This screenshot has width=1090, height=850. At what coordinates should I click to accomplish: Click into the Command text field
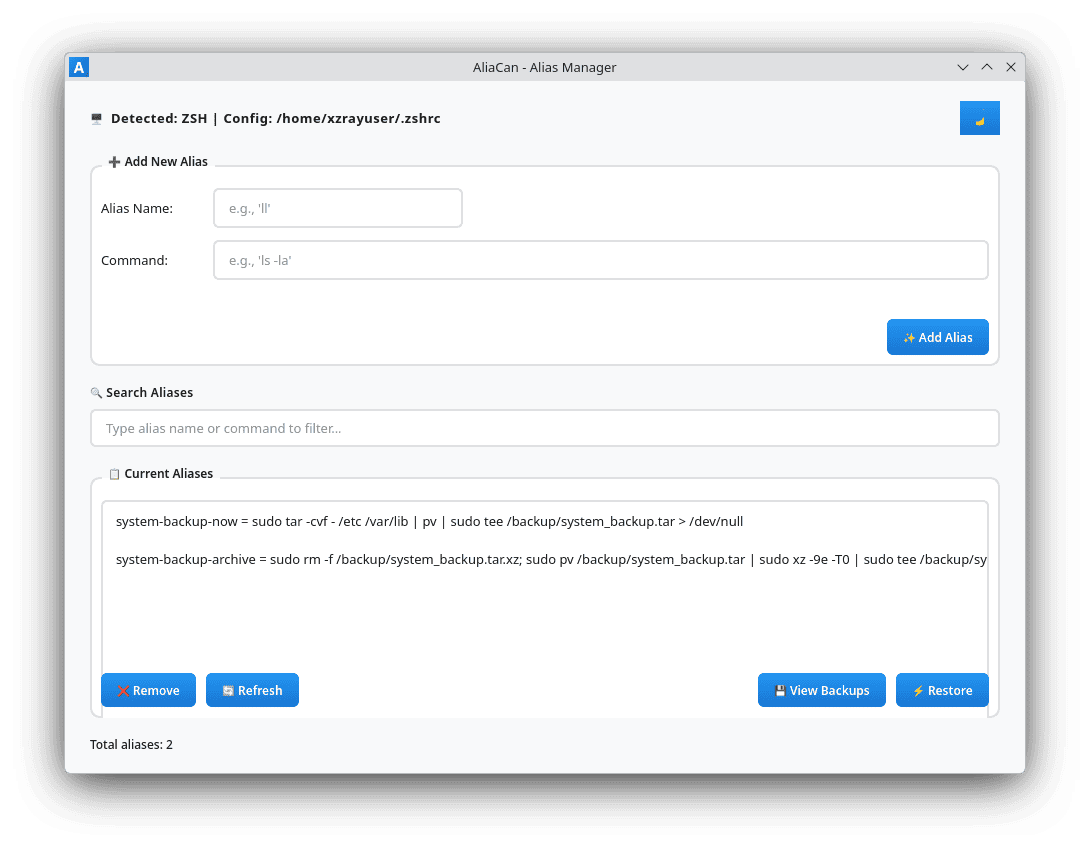click(x=600, y=260)
